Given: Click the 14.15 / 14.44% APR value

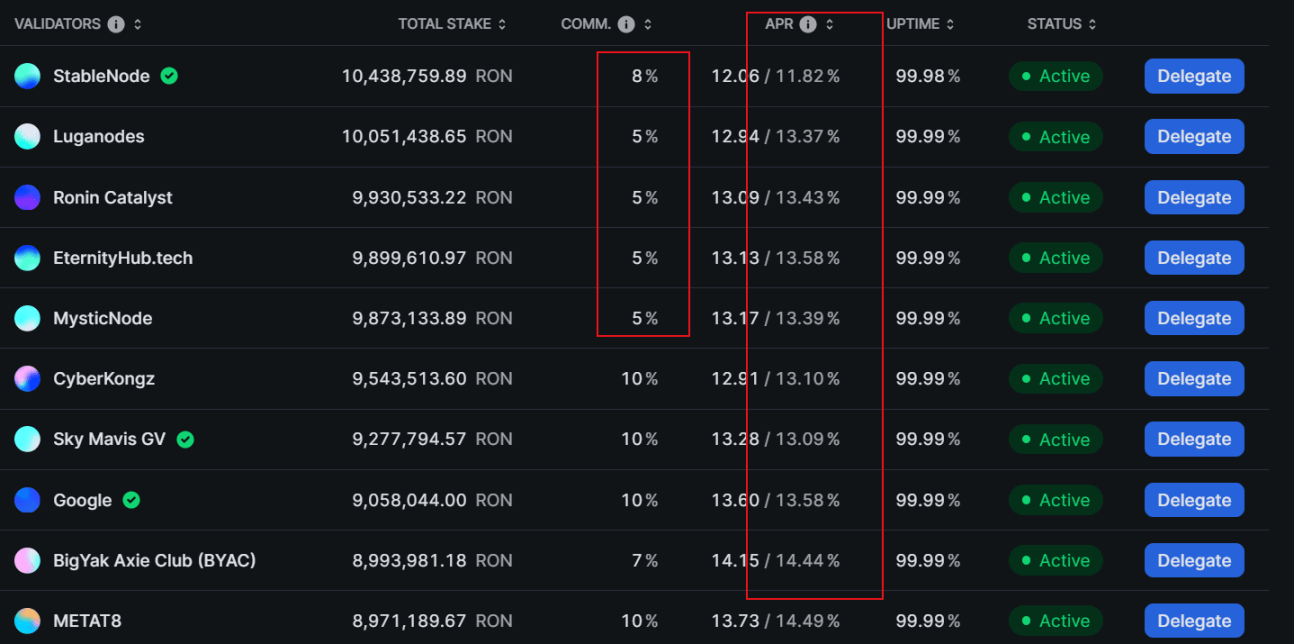Looking at the screenshot, I should click(x=775, y=560).
